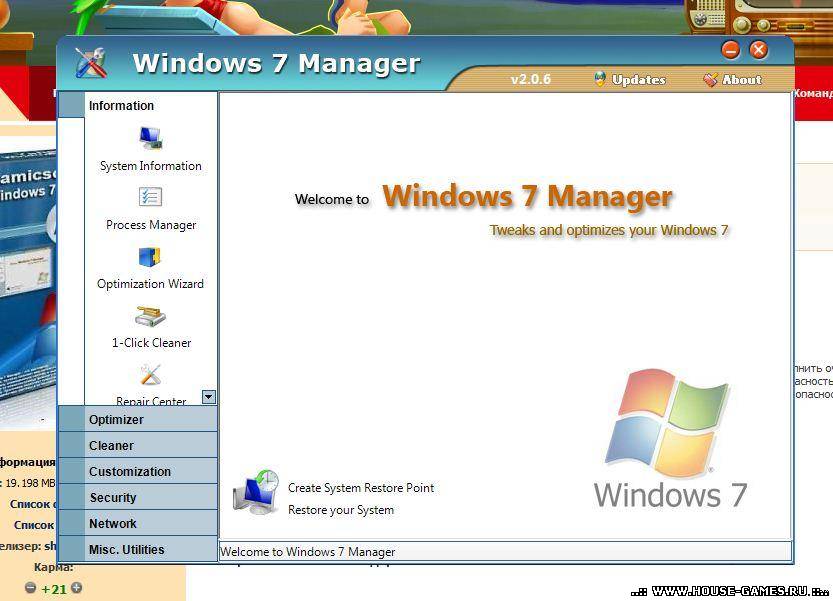Click the Windows 7 Manager logo icon
833x601 pixels.
coord(91,63)
